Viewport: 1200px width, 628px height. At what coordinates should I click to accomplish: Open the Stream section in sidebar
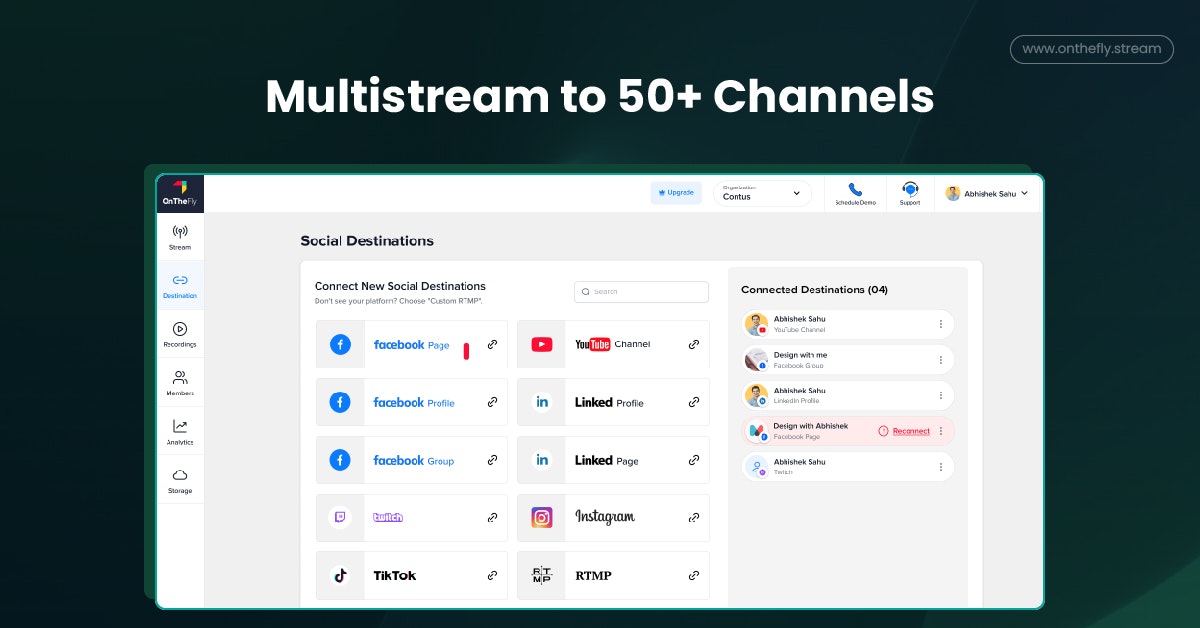[180, 237]
